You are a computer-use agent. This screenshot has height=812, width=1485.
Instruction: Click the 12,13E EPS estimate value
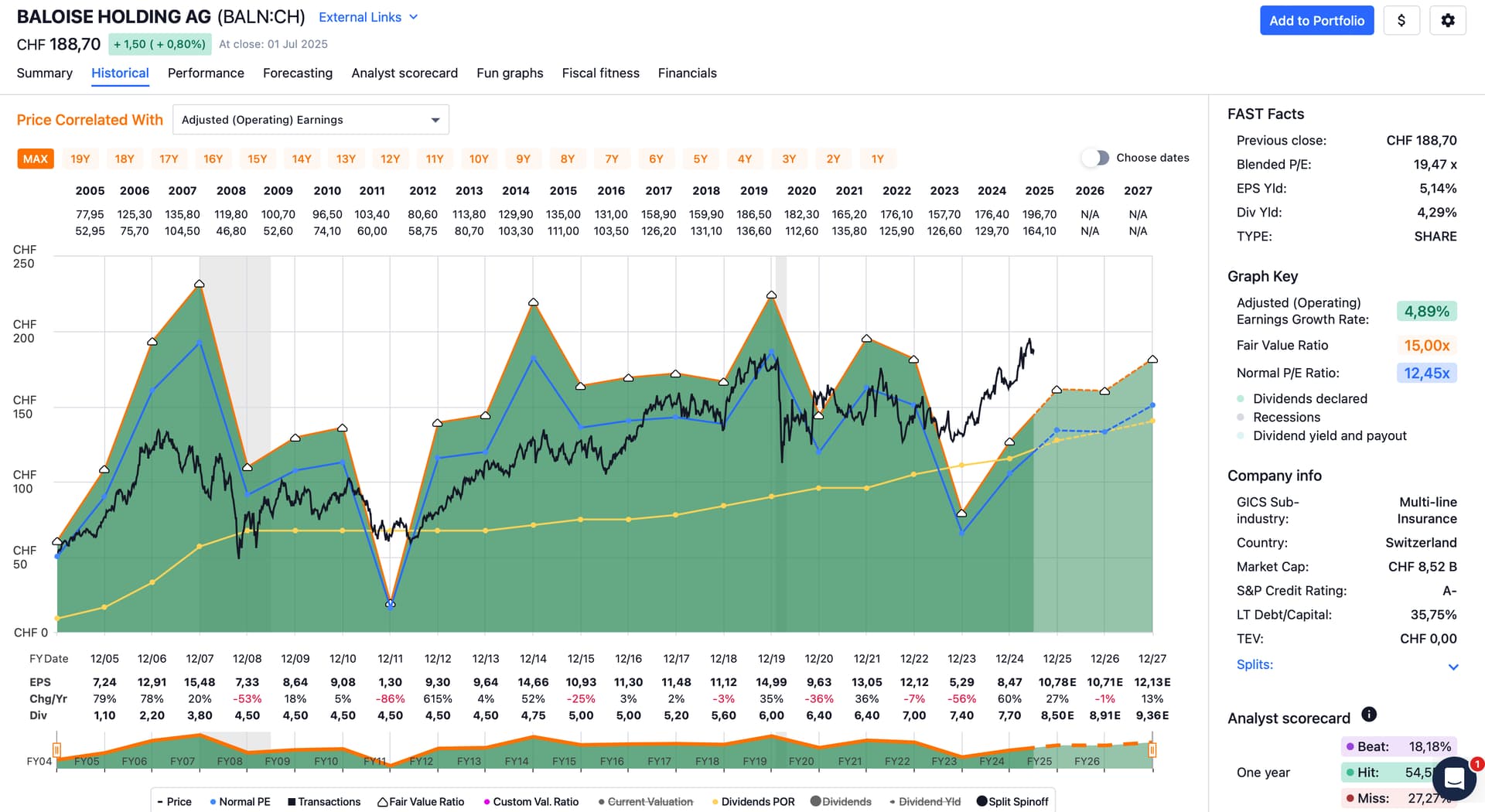1152,683
